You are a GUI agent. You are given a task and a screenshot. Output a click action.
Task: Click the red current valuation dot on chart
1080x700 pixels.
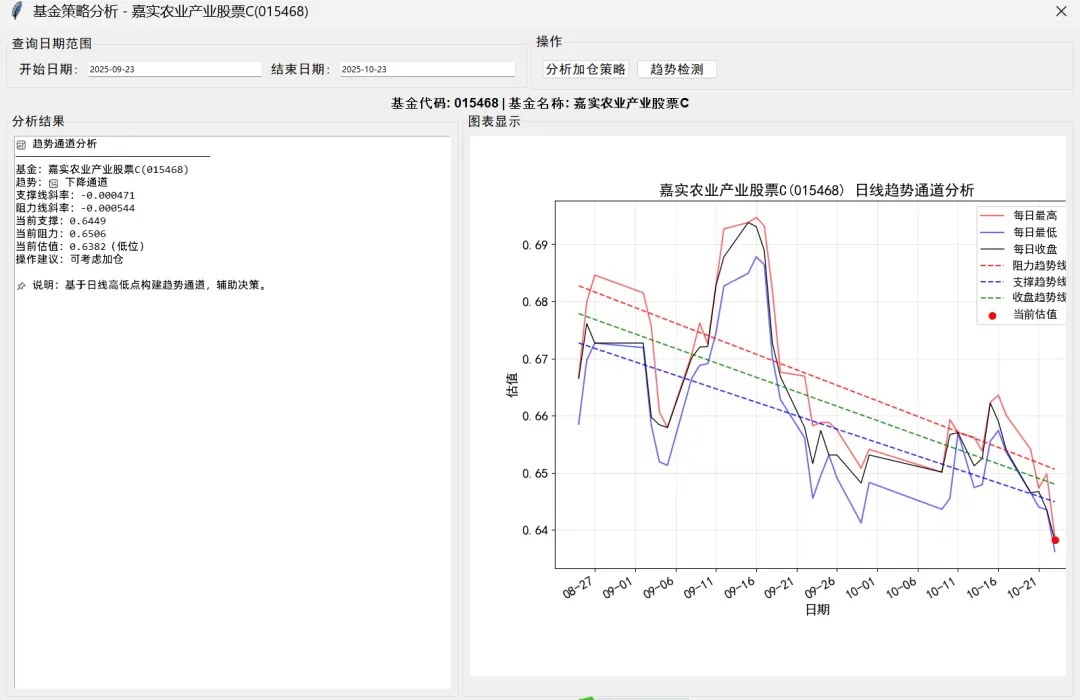(x=1055, y=540)
